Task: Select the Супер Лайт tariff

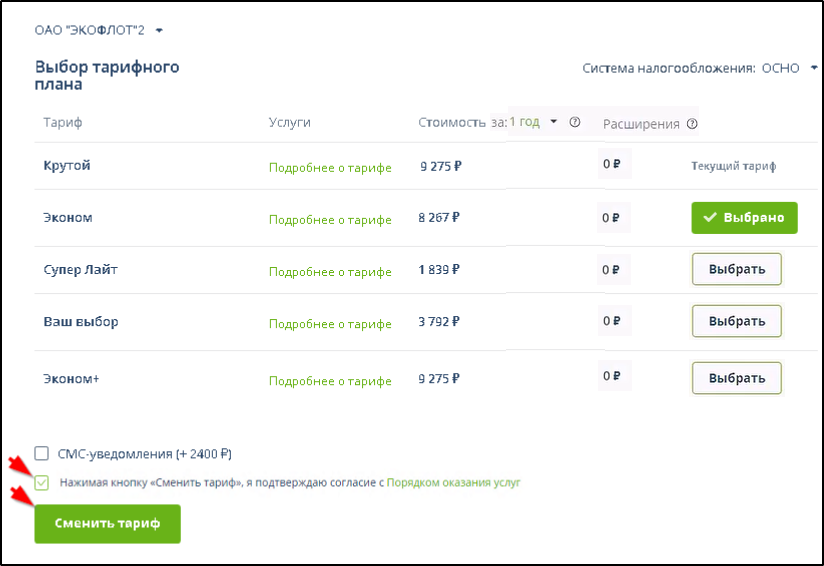Action: click(736, 269)
